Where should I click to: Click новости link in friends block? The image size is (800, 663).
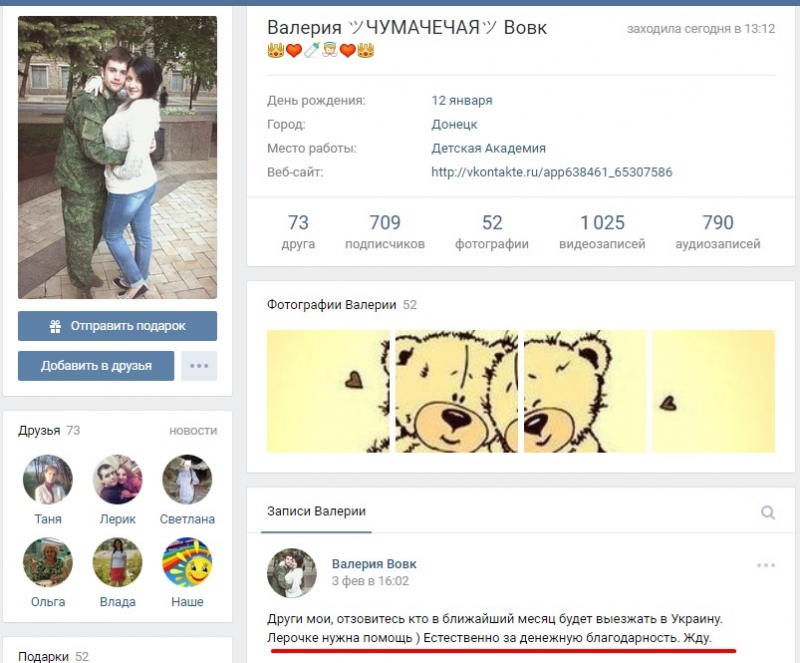click(193, 431)
